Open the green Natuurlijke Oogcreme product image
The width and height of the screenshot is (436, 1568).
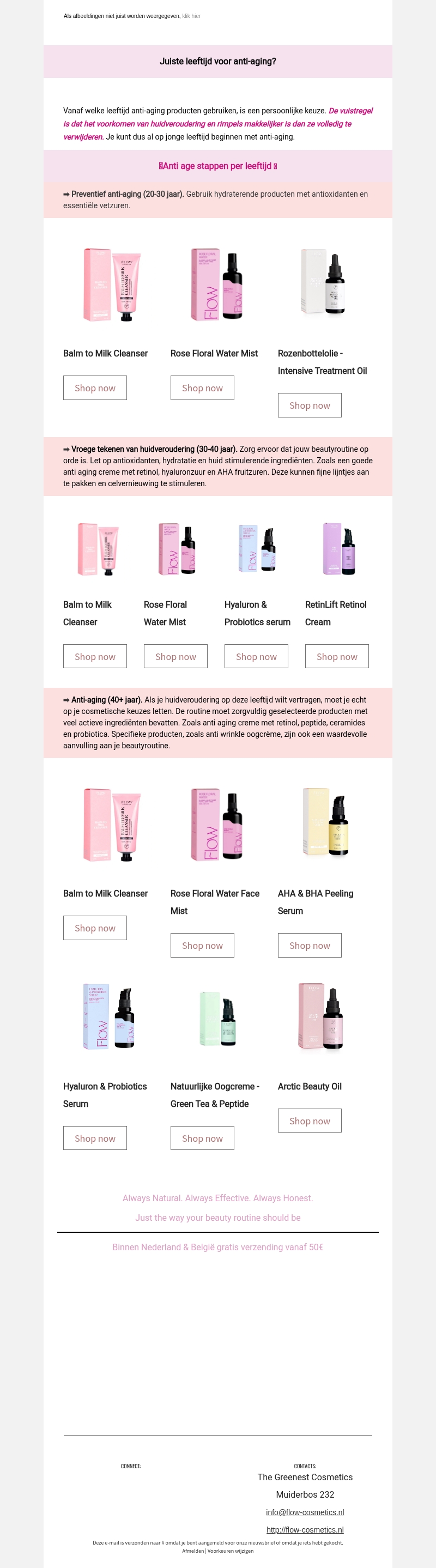coord(217,1018)
